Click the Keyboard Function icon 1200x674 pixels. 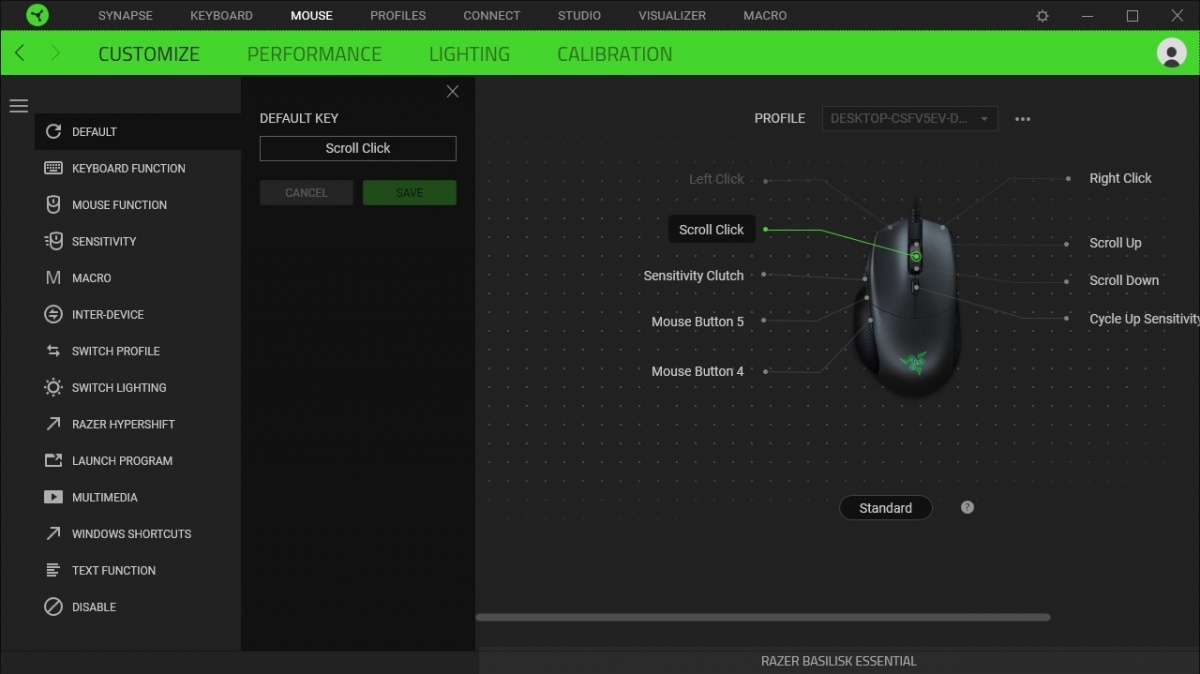pos(53,168)
